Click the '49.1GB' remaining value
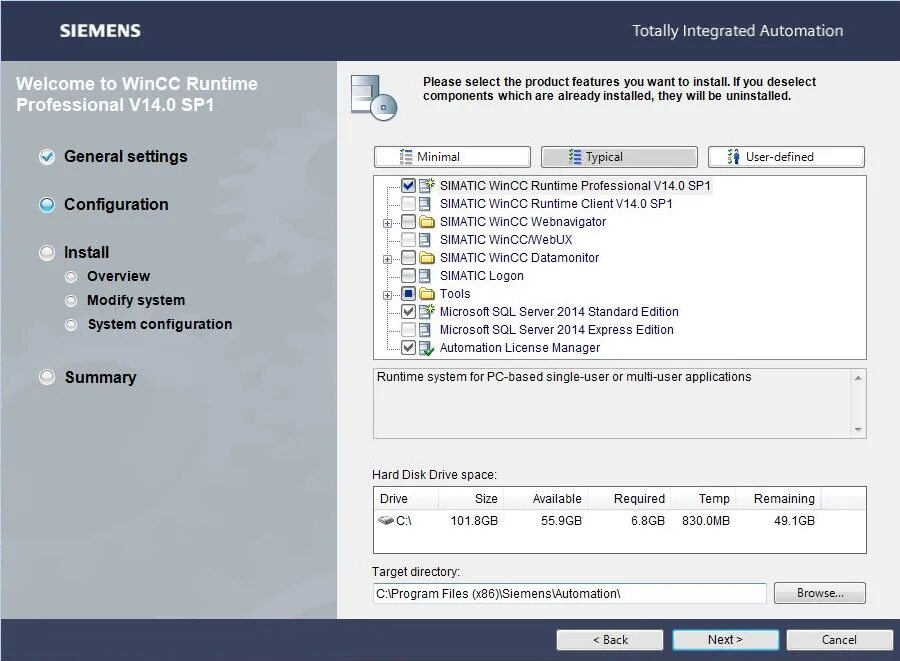This screenshot has width=900, height=661. point(794,521)
